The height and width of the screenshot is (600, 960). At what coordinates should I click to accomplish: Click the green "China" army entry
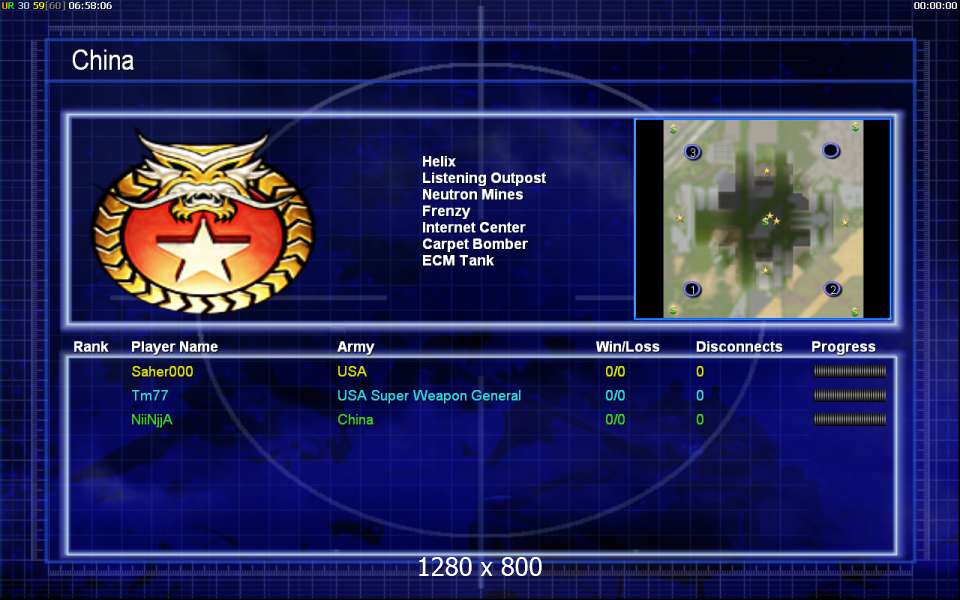coord(355,419)
